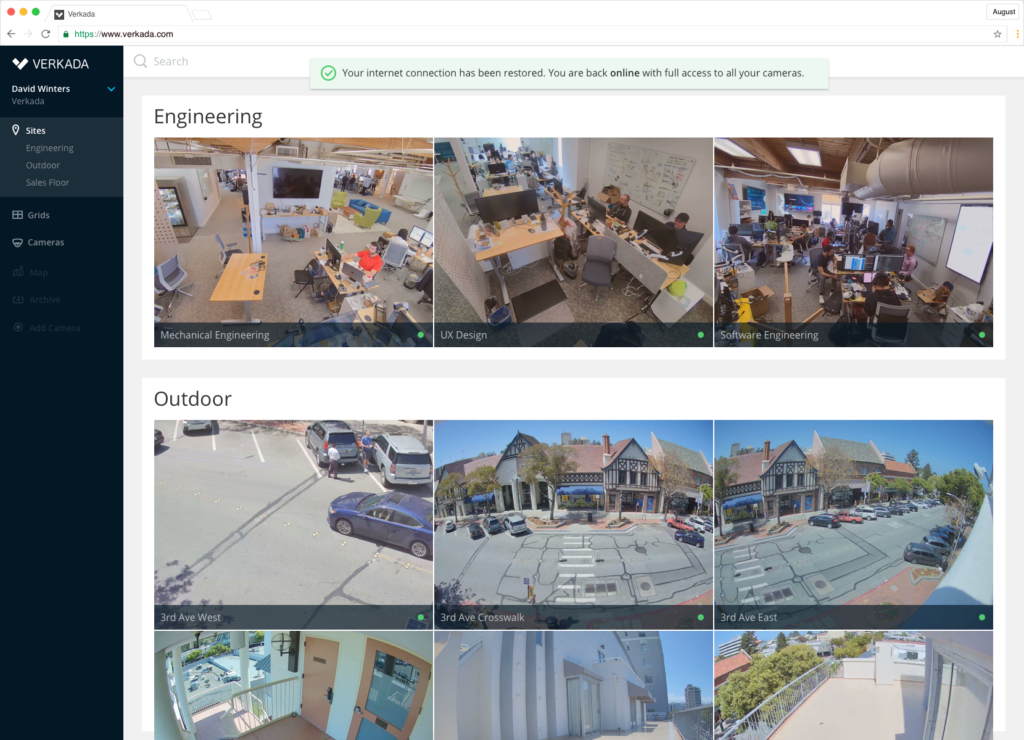Click the Cameras dome icon in sidebar
This screenshot has width=1024, height=740.
18,242
